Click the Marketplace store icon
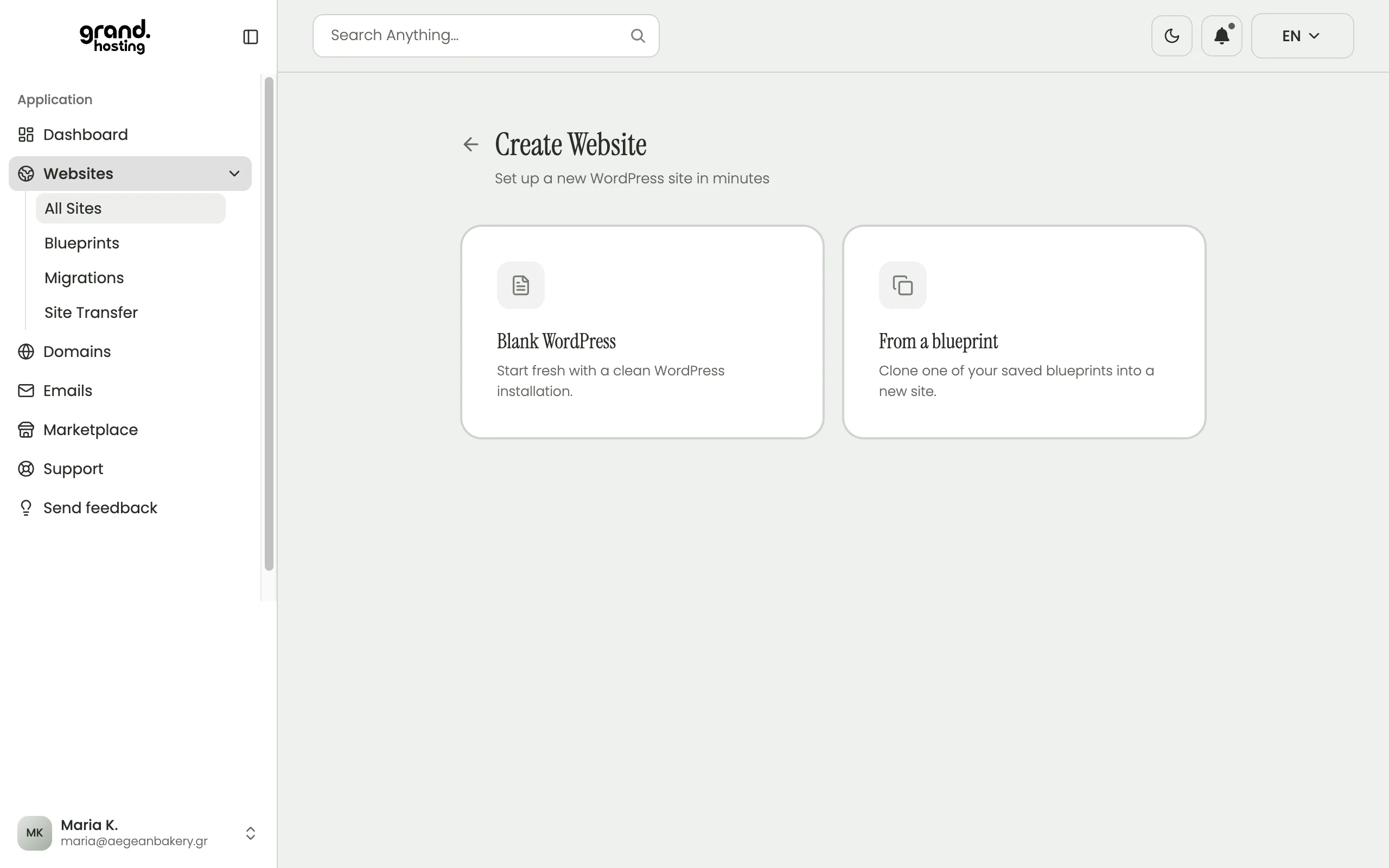The width and height of the screenshot is (1389, 868). click(26, 430)
